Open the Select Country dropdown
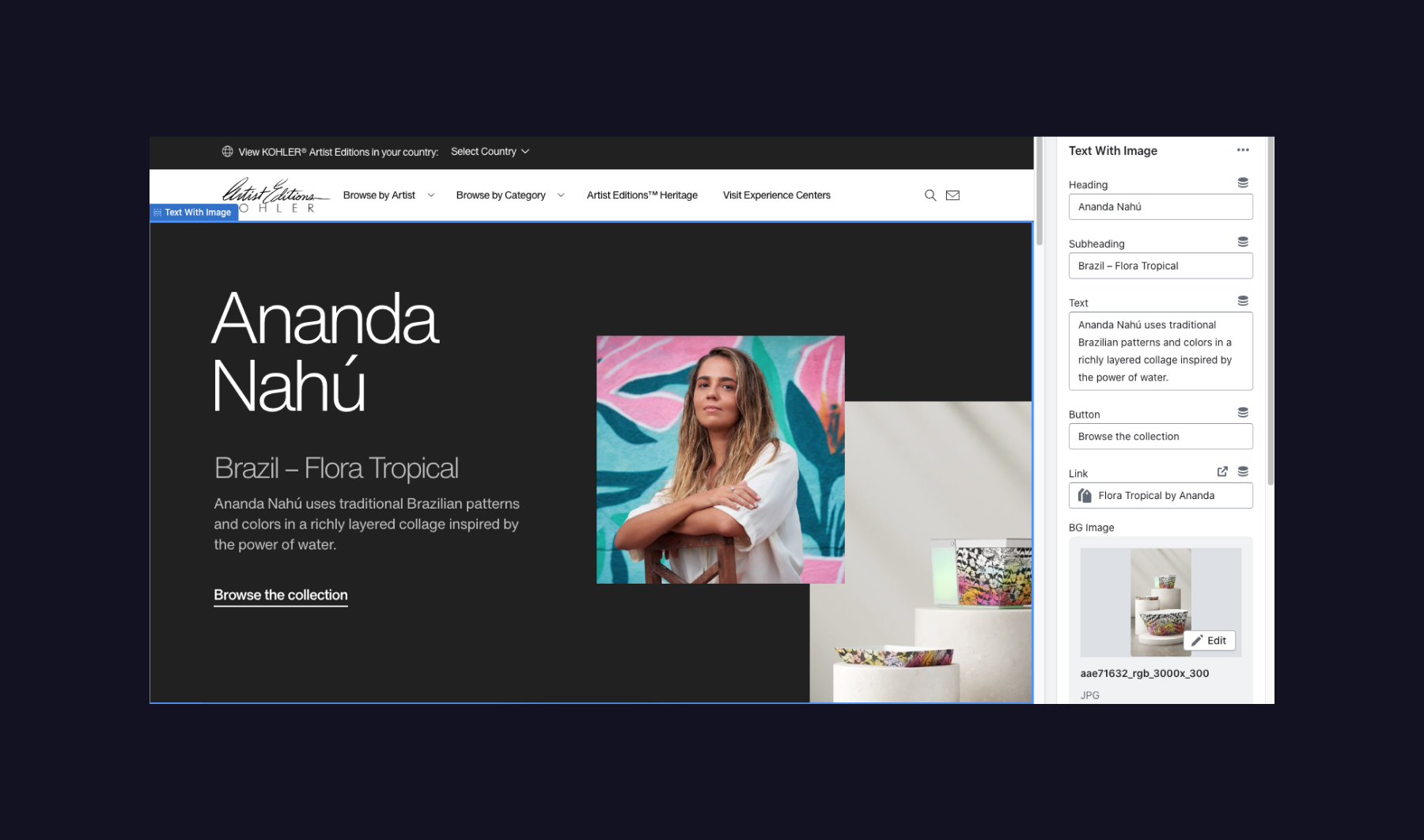The height and width of the screenshot is (840, 1424). pyautogui.click(x=490, y=152)
